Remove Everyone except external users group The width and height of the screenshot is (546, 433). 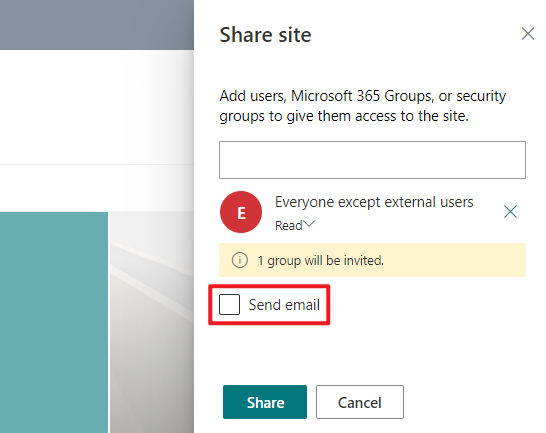pyautogui.click(x=510, y=211)
